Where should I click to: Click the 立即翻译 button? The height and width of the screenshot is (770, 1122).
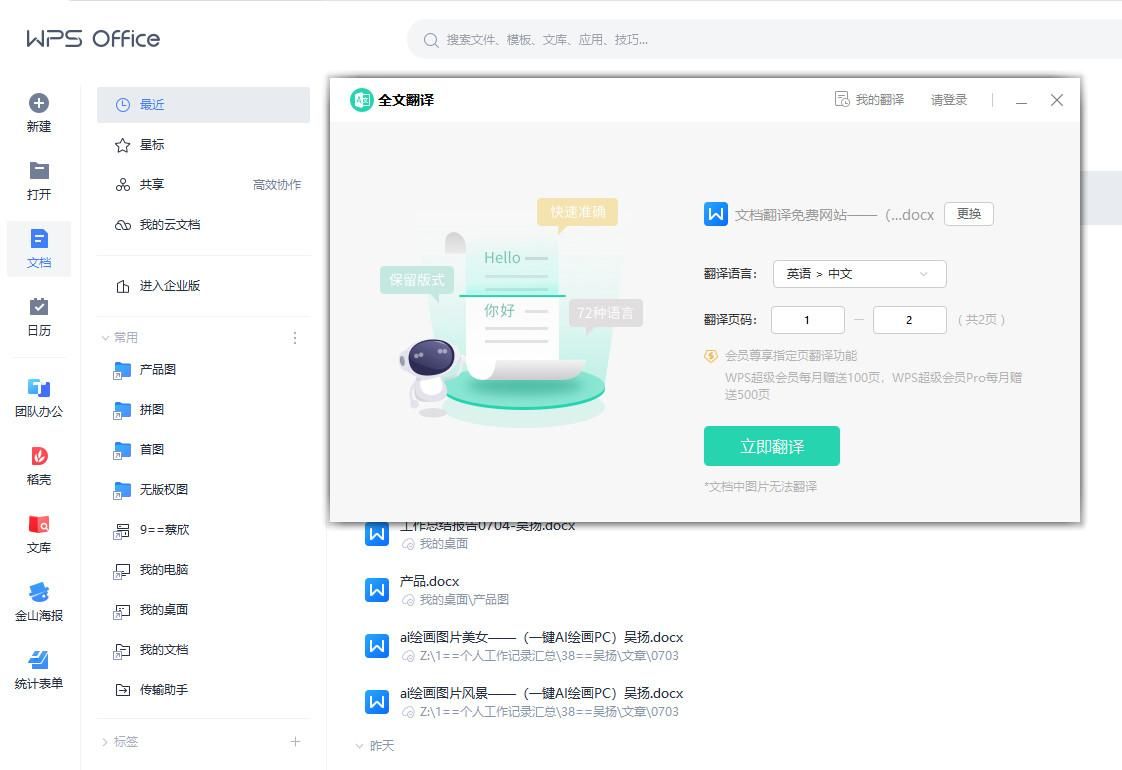(x=771, y=447)
